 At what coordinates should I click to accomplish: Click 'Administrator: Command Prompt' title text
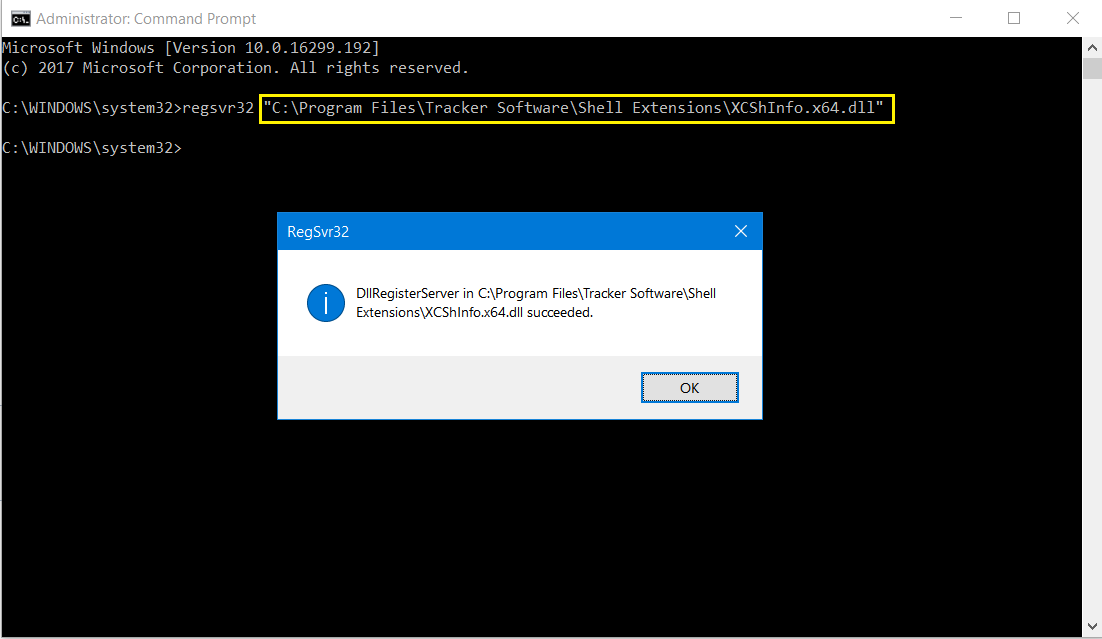[146, 19]
